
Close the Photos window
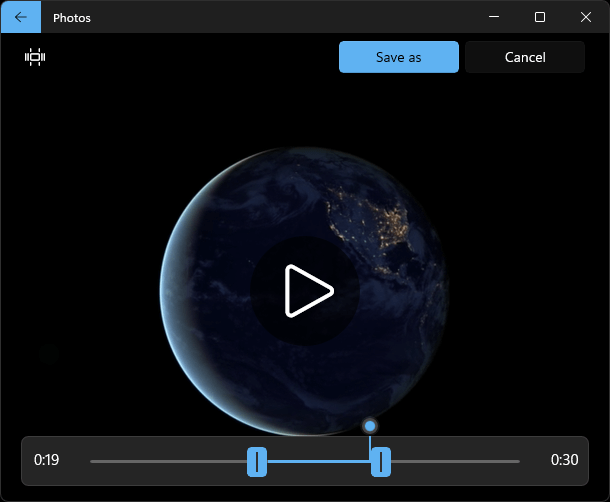point(585,17)
